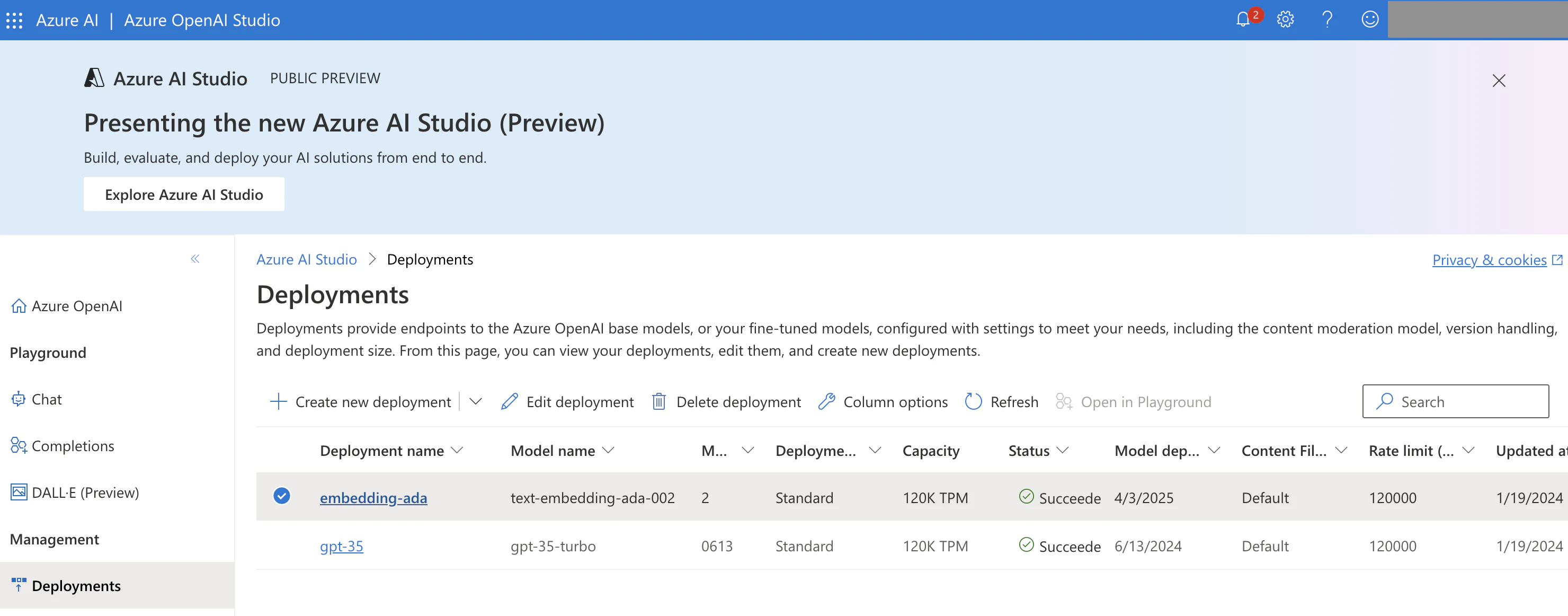Click Column options button
The height and width of the screenshot is (616, 1568).
[883, 401]
